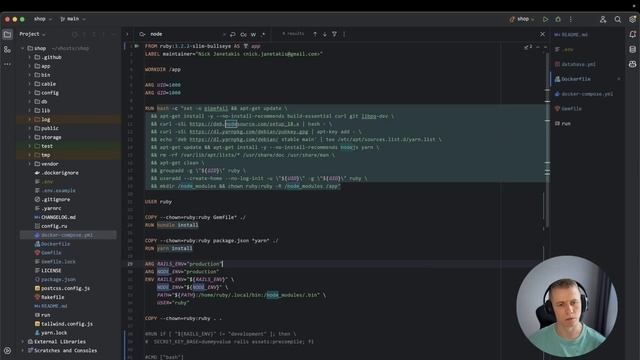Open the AI assistant icon on right stripe
Image resolution: width=640 pixels, height=360 pixels.
click(x=632, y=64)
